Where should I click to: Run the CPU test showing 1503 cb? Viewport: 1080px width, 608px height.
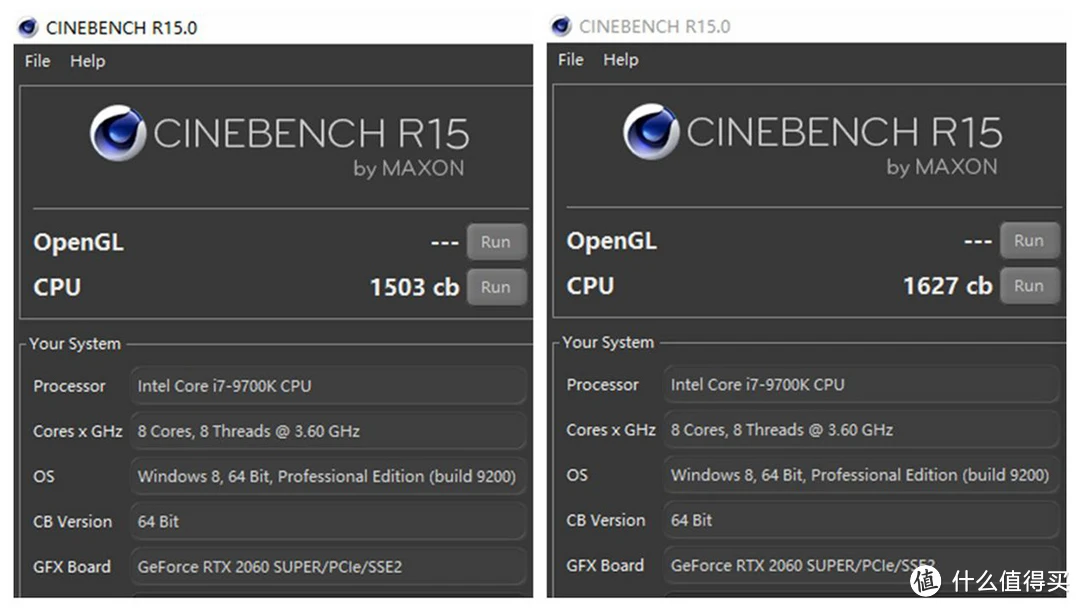496,287
